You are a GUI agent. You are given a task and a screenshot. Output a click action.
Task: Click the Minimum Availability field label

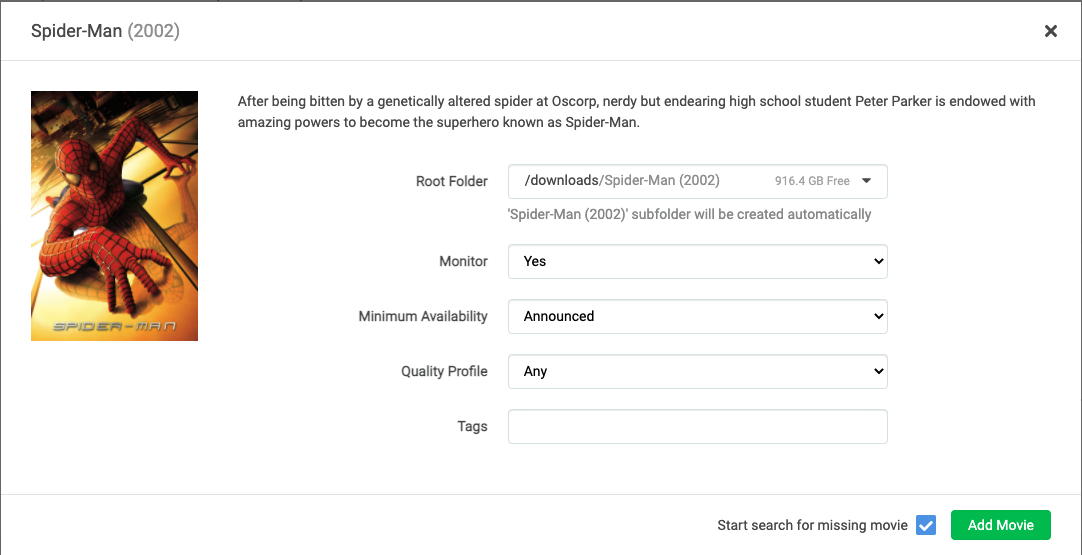(x=423, y=316)
